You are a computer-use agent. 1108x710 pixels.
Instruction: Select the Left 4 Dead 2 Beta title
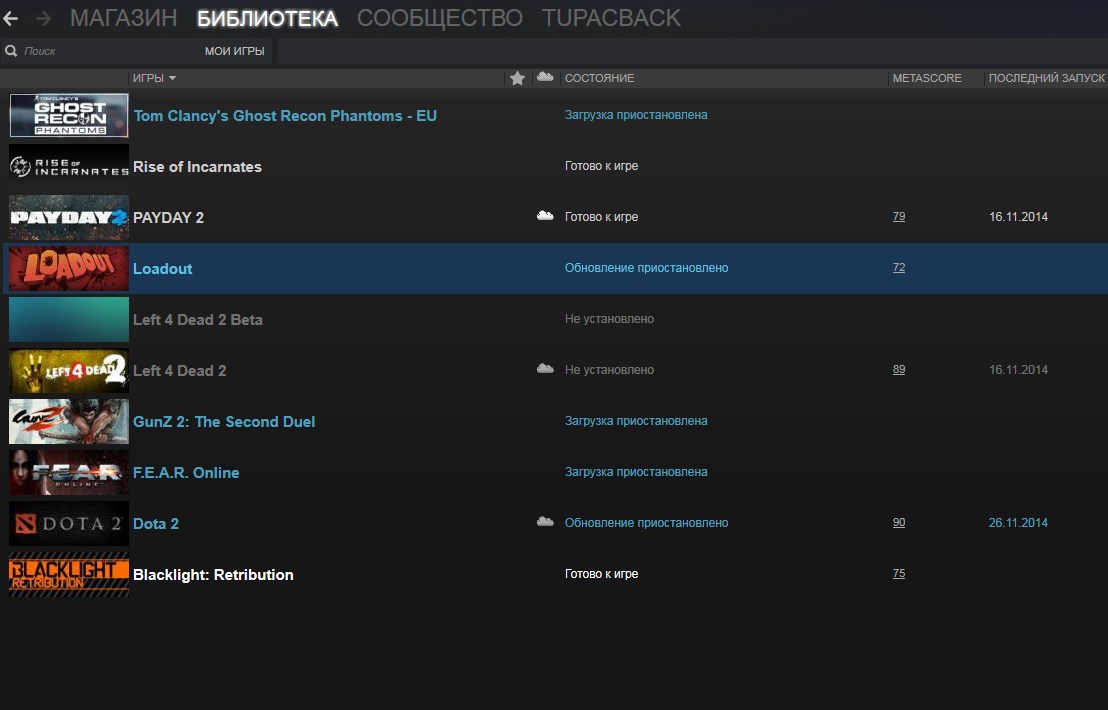pos(198,319)
